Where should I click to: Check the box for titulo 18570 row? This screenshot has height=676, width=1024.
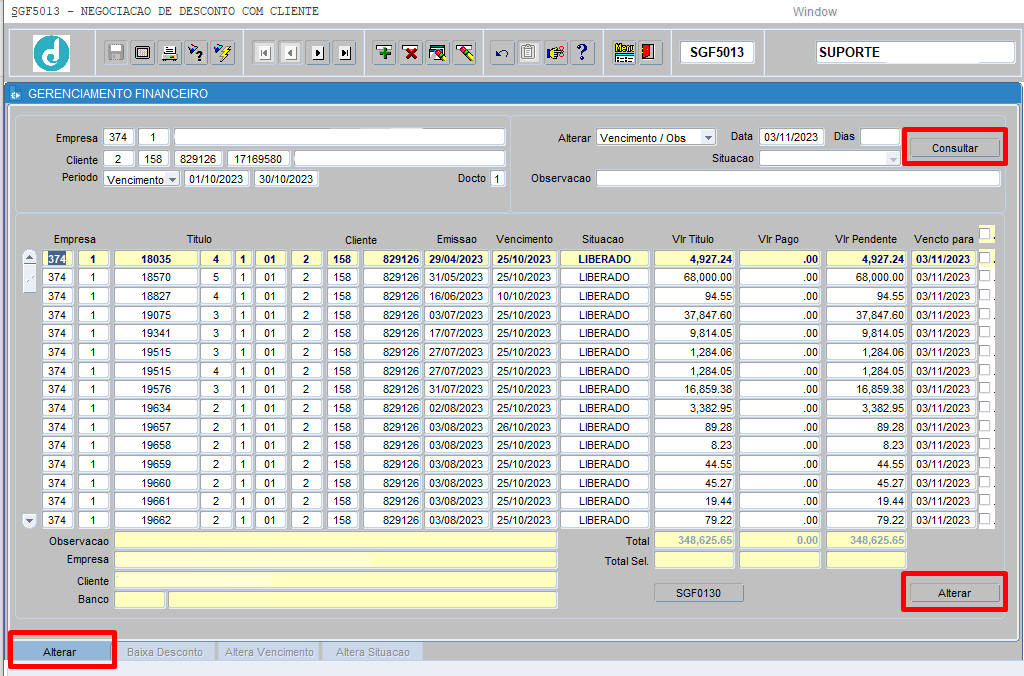pyautogui.click(x=984, y=276)
